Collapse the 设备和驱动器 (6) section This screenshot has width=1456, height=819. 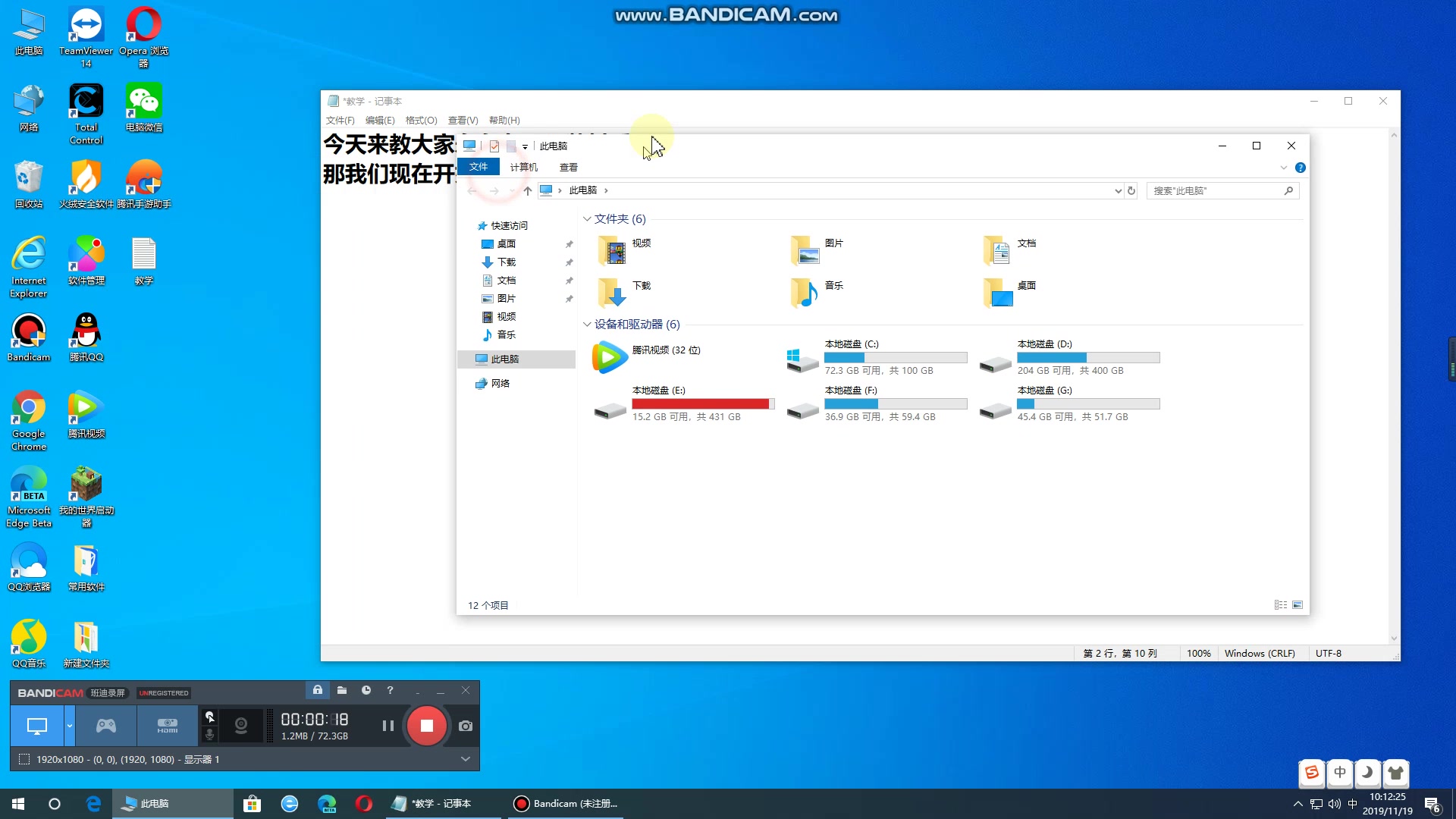(588, 325)
